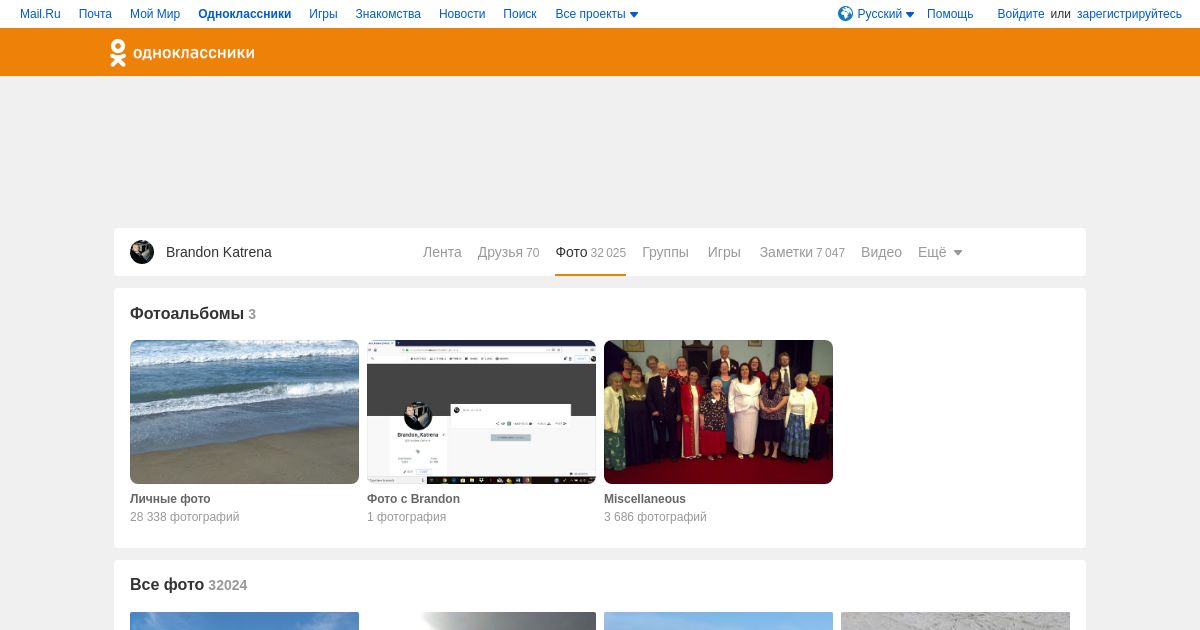The height and width of the screenshot is (630, 1200).
Task: Click the 3 686 фотографий count
Action: point(655,517)
